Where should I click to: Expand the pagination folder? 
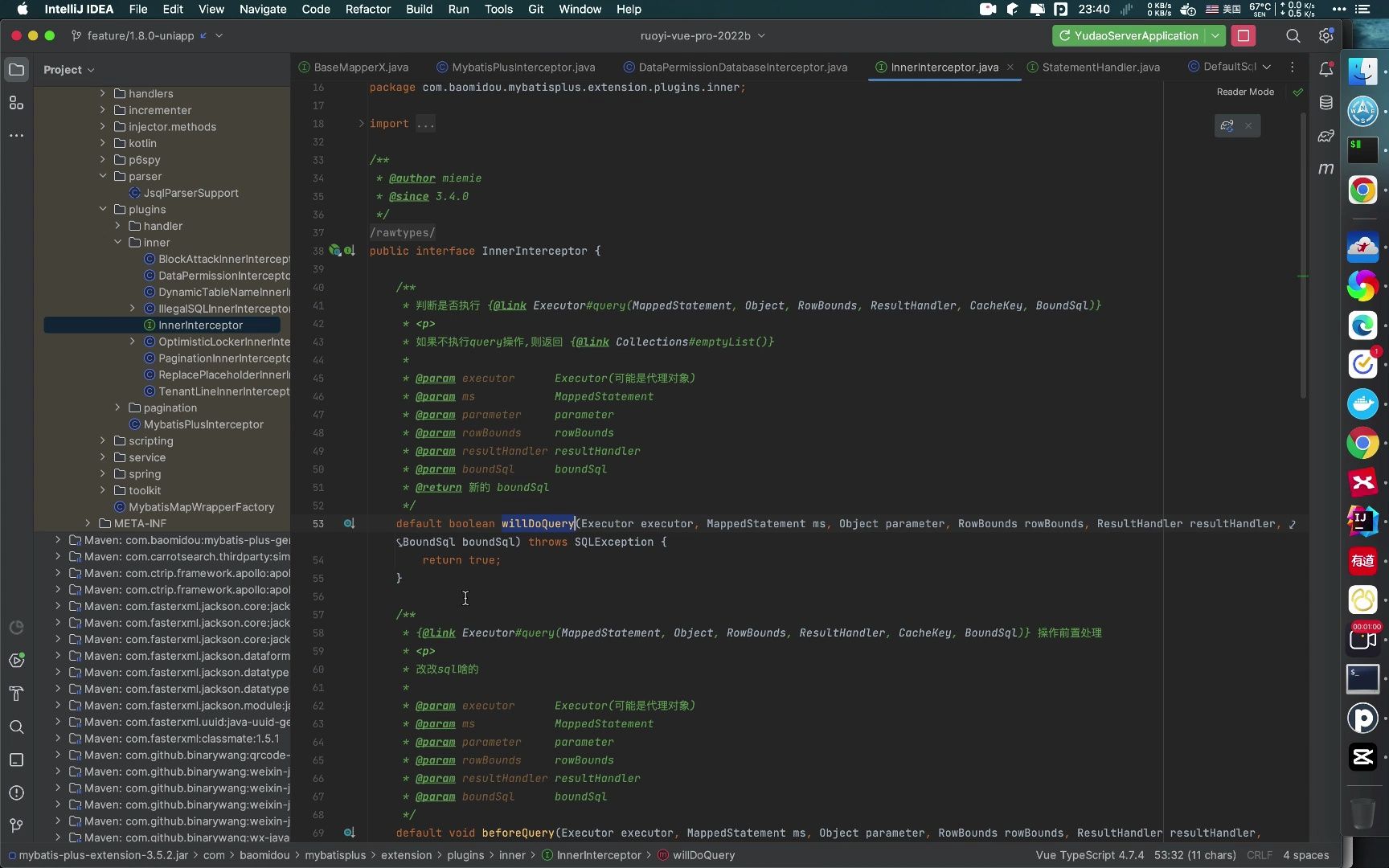[117, 407]
